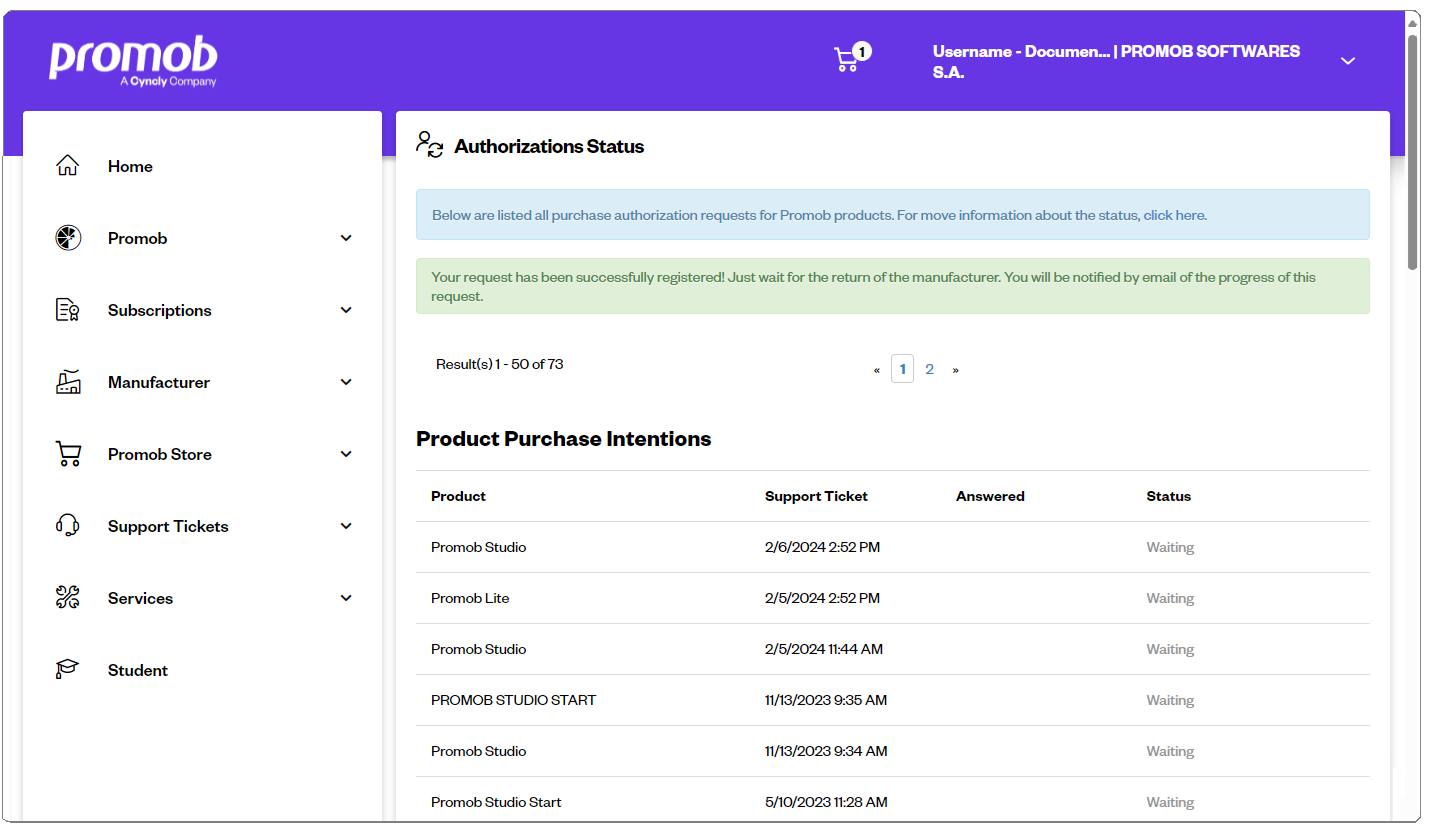The height and width of the screenshot is (835, 1442).
Task: Go to next page with » arrow
Action: pos(955,370)
